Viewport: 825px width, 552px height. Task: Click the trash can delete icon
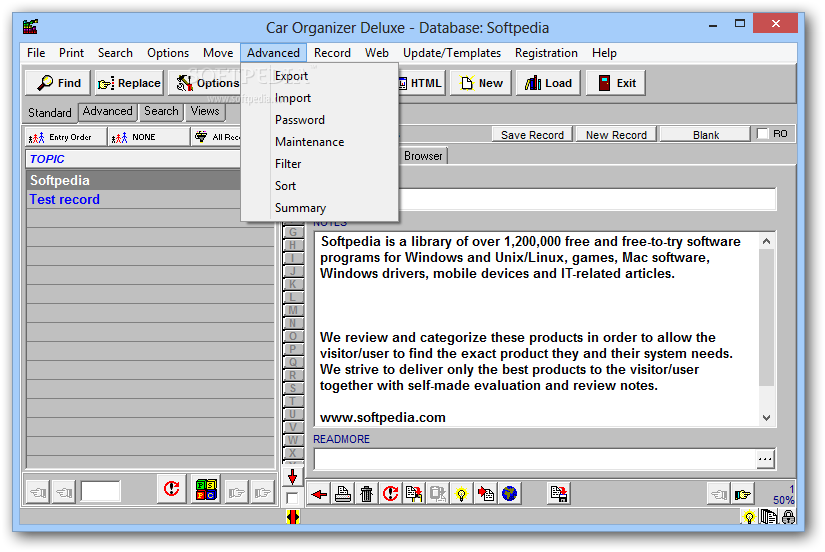click(x=366, y=494)
